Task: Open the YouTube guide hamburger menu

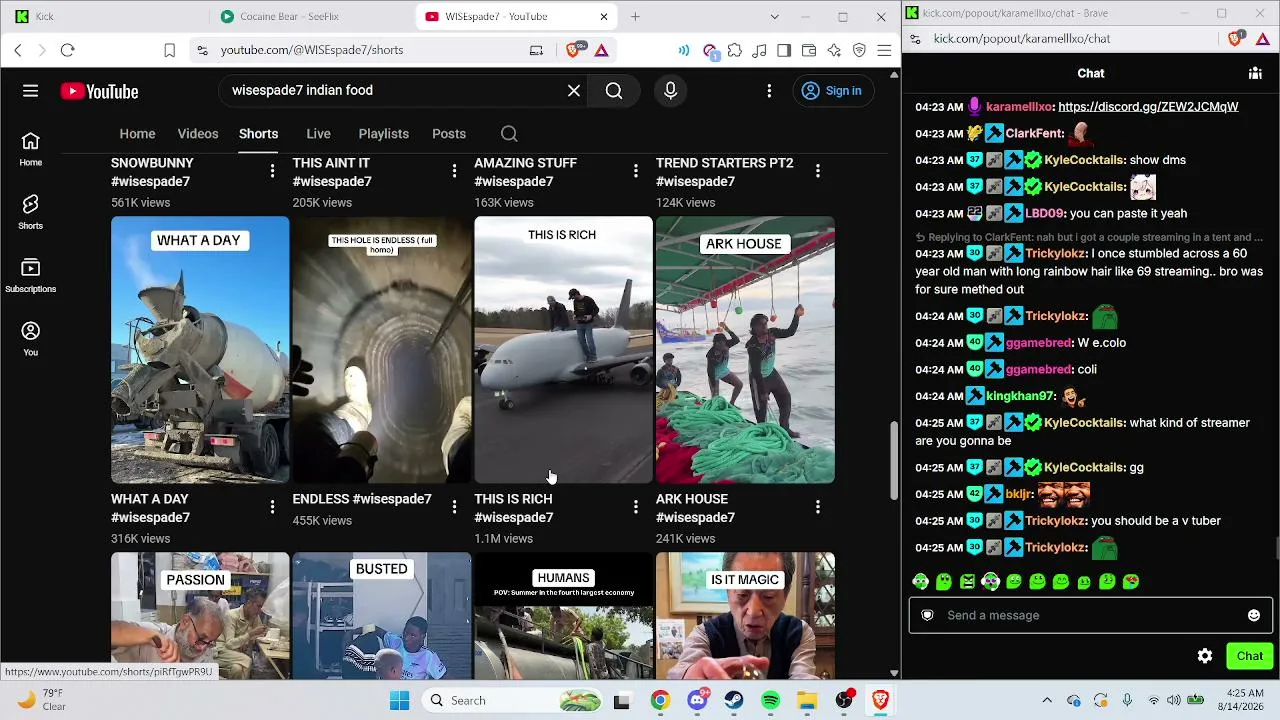Action: click(x=30, y=91)
